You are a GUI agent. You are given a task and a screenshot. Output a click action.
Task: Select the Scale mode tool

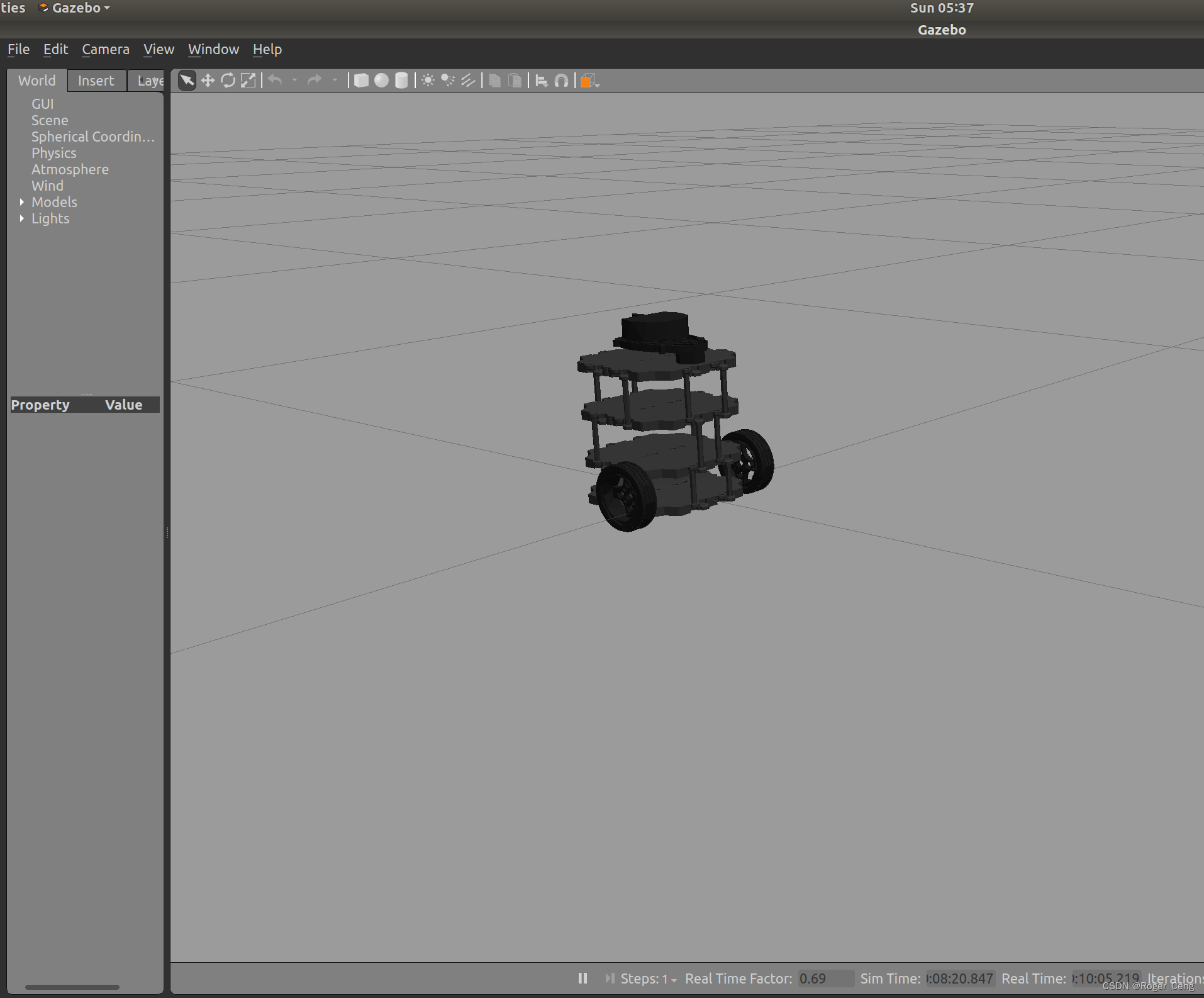point(247,81)
